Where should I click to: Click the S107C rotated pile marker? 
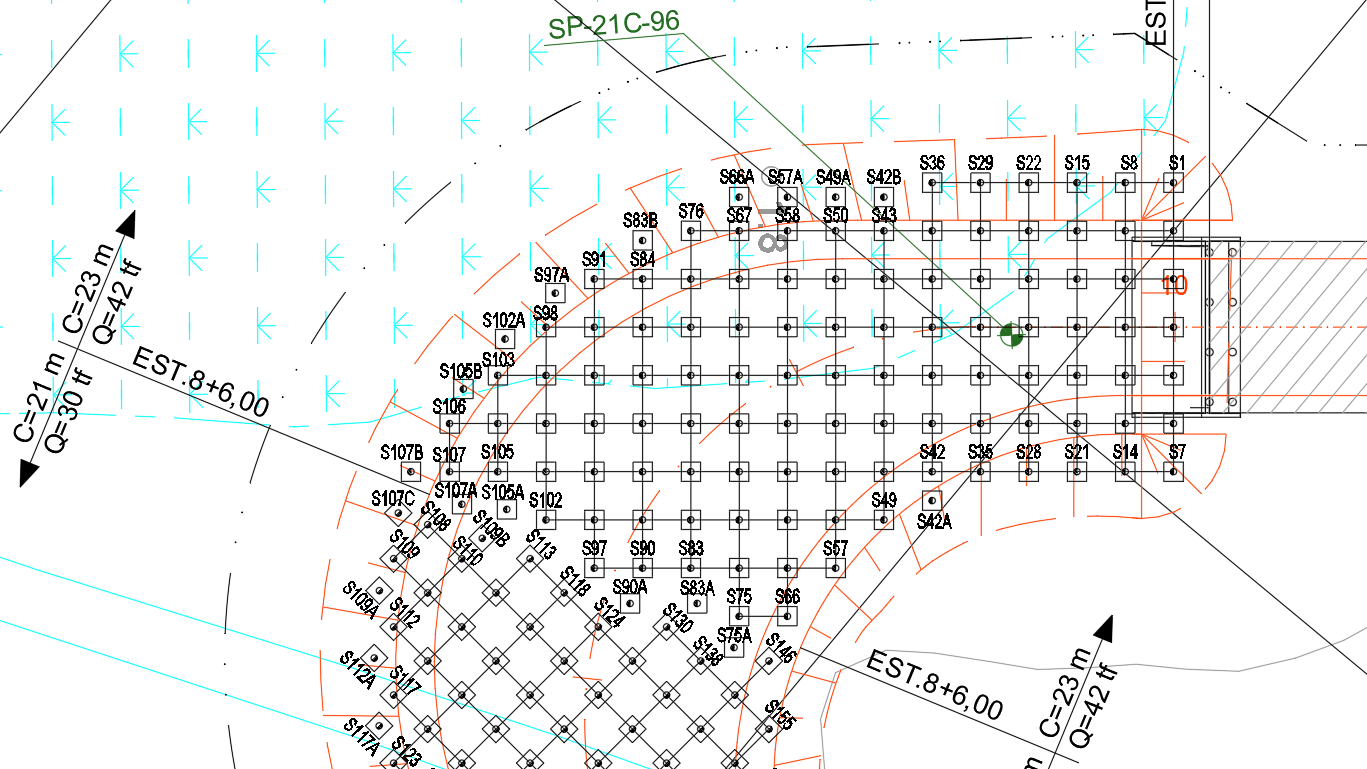(398, 513)
